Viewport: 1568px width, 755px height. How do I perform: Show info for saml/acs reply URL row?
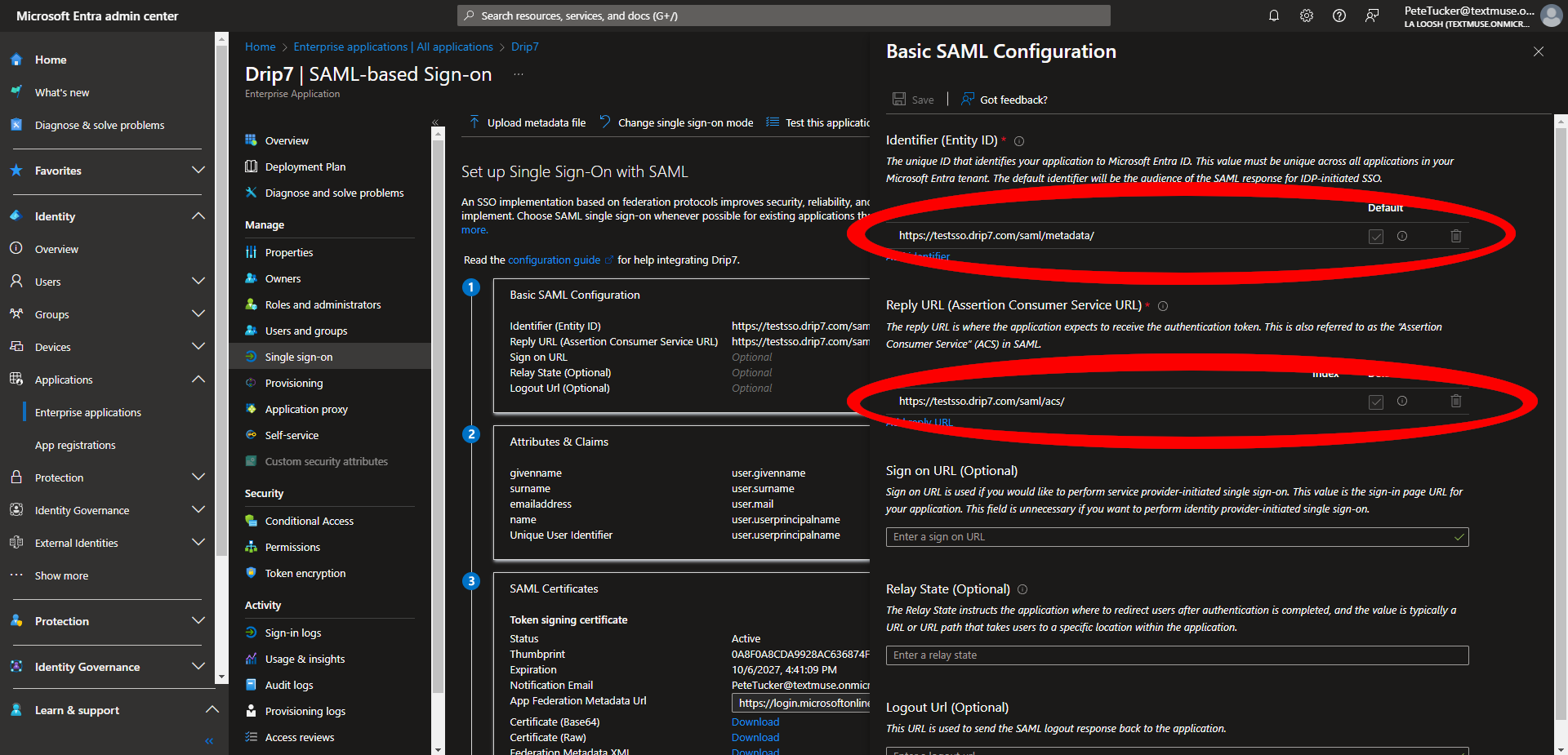(x=1402, y=401)
